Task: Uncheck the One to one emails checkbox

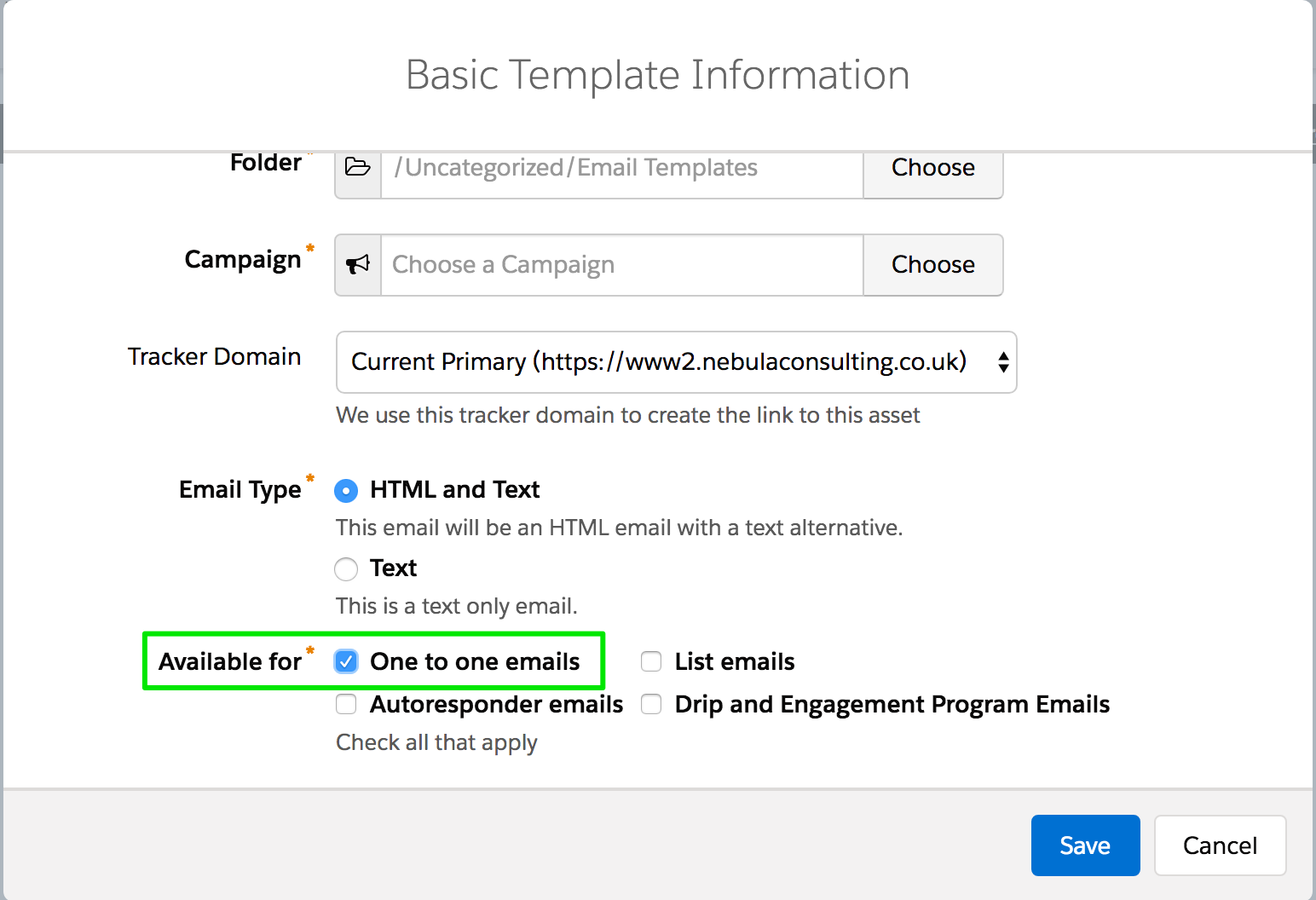Action: pyautogui.click(x=346, y=662)
